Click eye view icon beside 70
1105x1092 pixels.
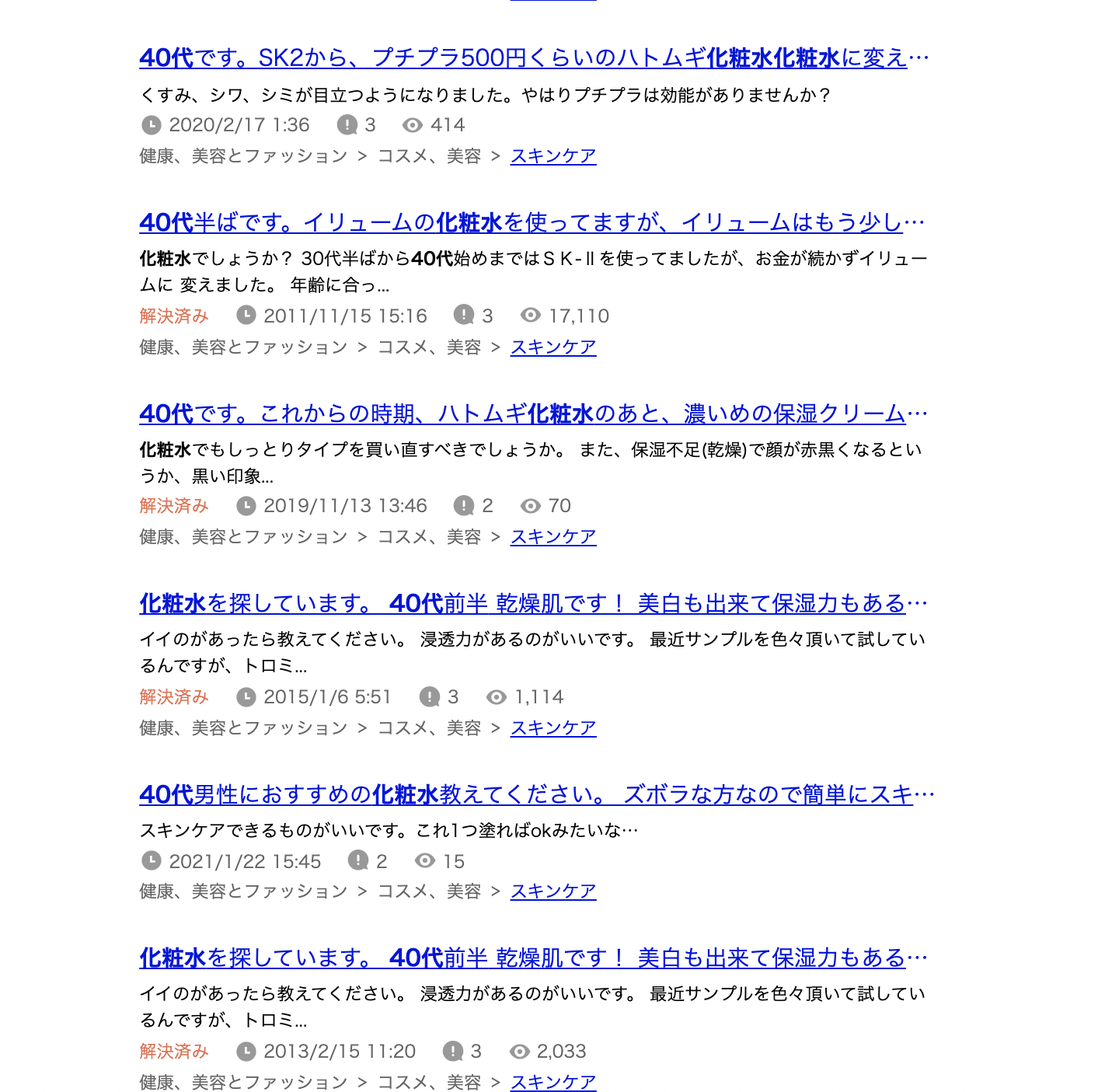tap(531, 506)
